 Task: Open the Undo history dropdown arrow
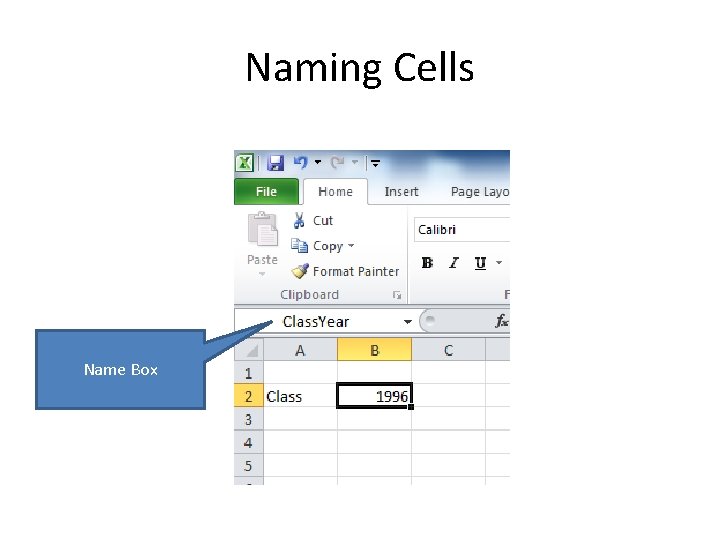click(x=318, y=162)
